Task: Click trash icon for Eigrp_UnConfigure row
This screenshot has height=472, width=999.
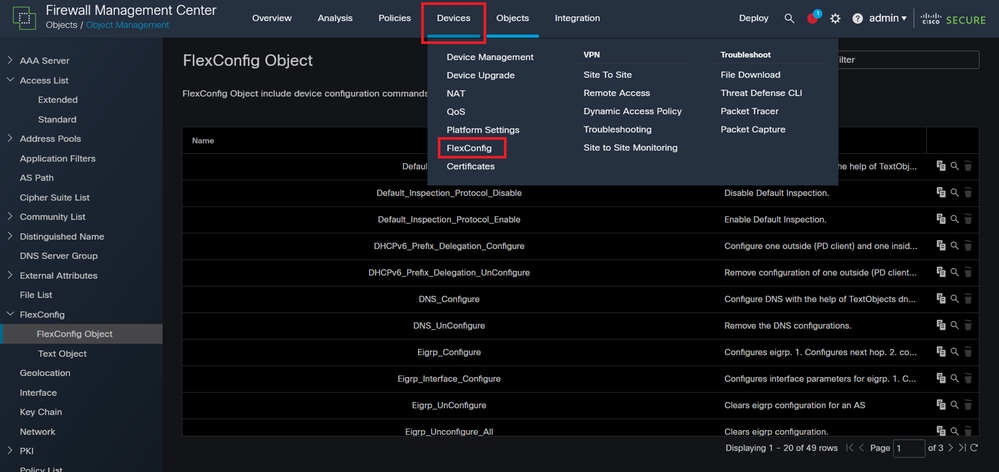Action: pos(968,404)
